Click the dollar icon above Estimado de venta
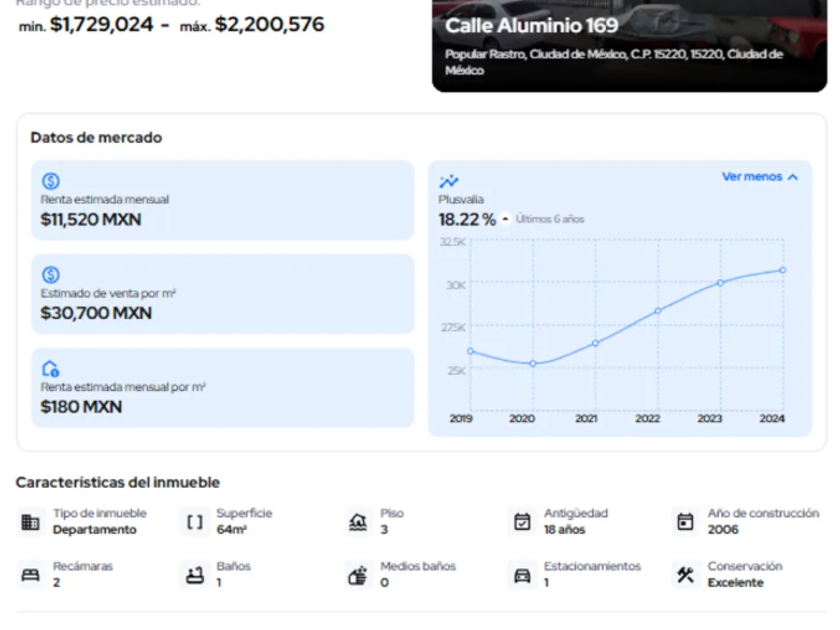 click(51, 275)
